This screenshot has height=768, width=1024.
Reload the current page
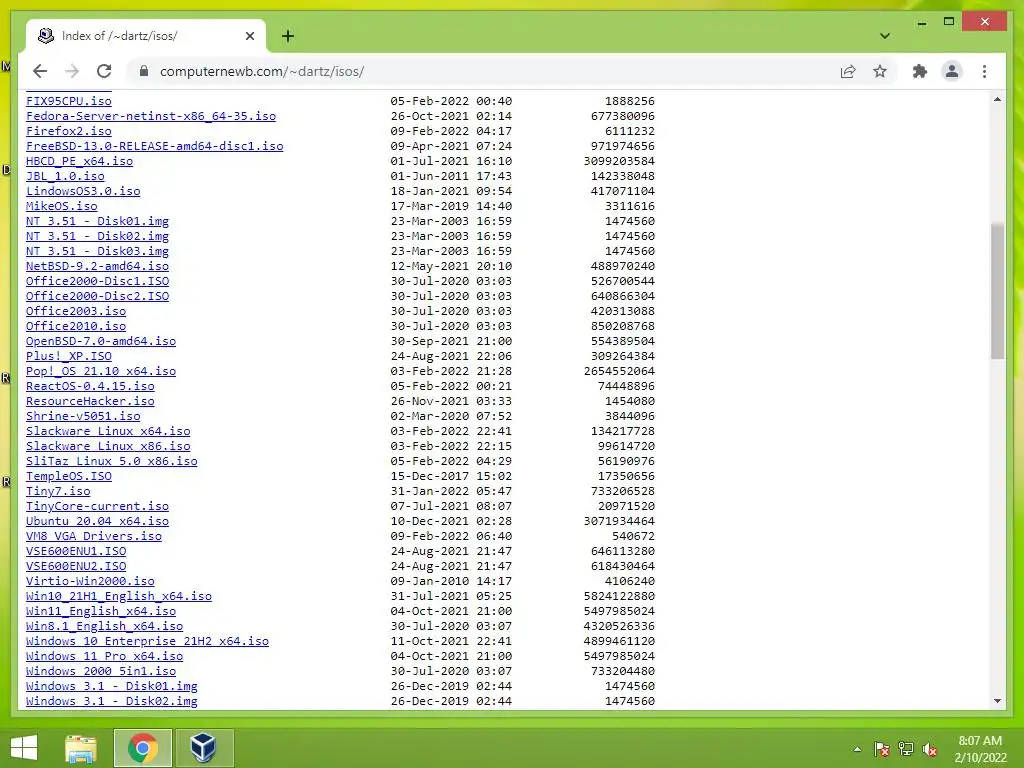pos(104,71)
